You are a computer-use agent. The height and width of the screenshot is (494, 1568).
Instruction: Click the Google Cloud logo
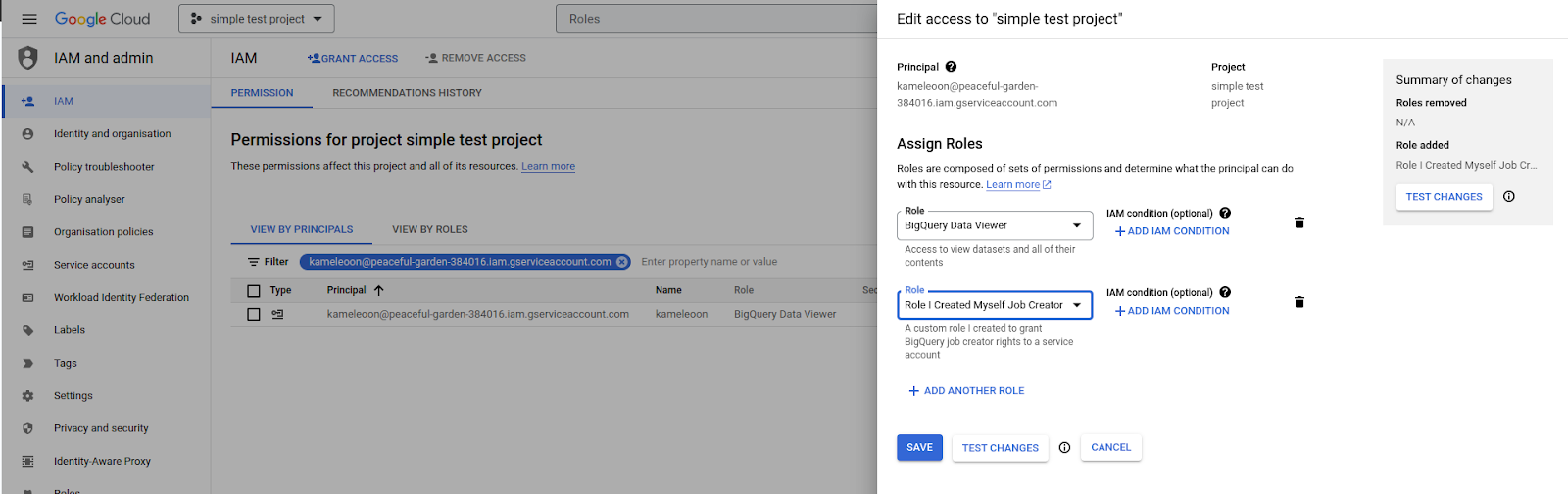(102, 19)
